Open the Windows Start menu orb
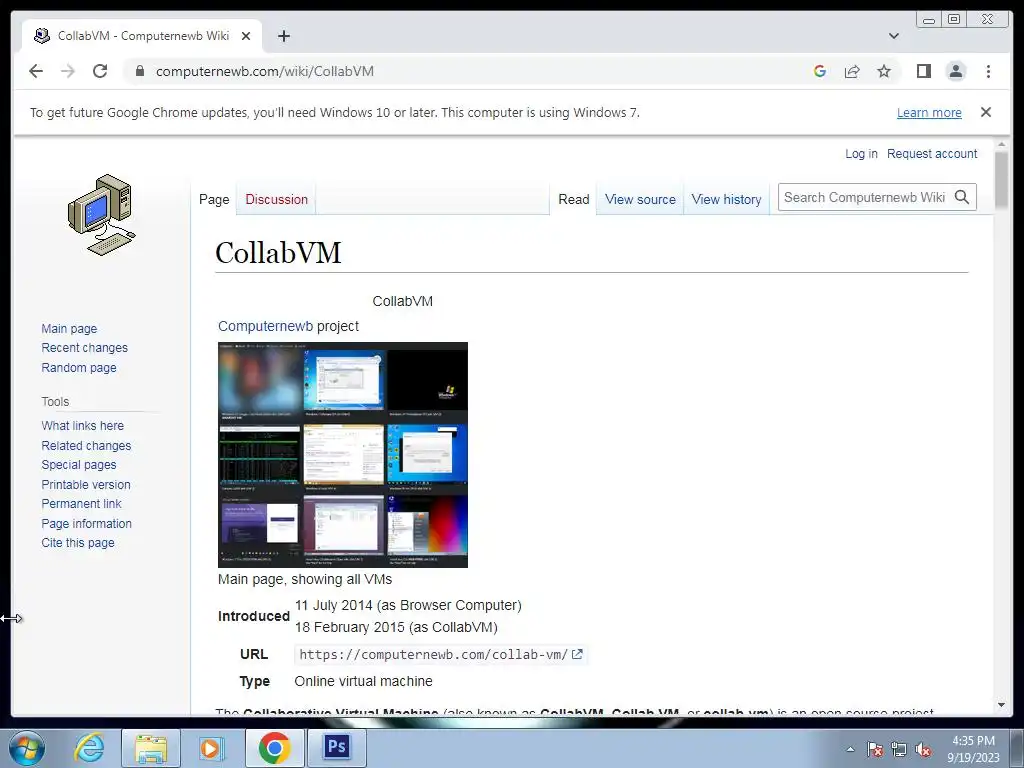 [x=27, y=748]
